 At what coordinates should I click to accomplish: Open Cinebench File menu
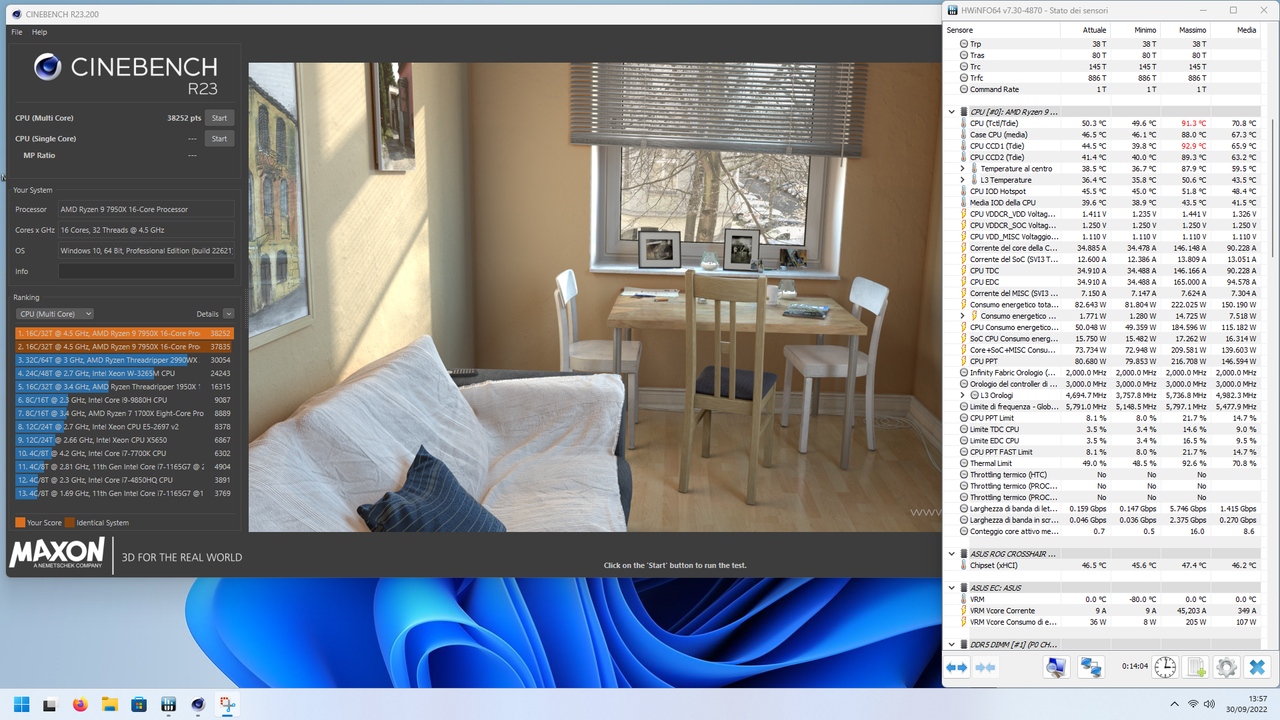click(17, 32)
